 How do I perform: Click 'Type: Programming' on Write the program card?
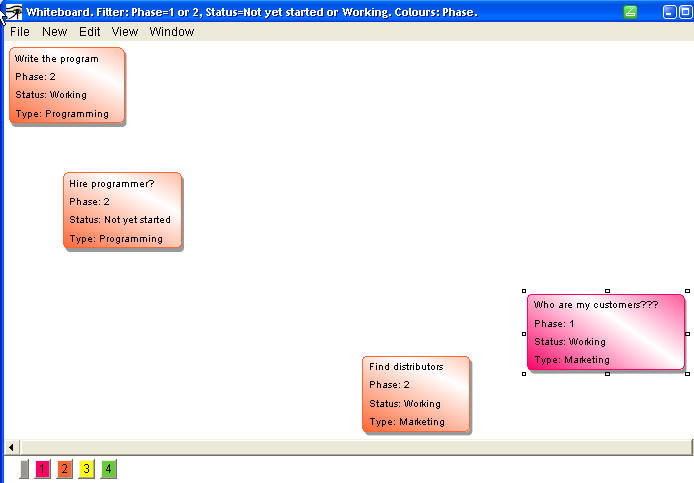coord(62,114)
